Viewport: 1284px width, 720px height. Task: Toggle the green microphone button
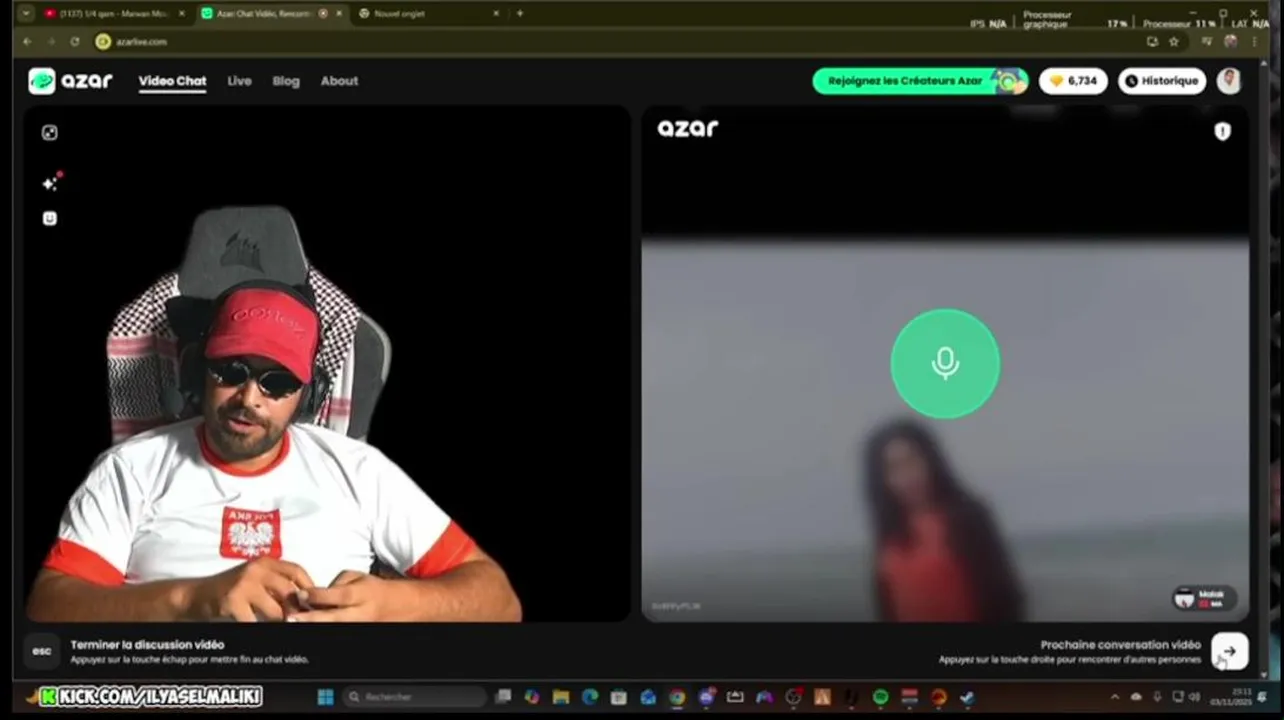click(945, 364)
